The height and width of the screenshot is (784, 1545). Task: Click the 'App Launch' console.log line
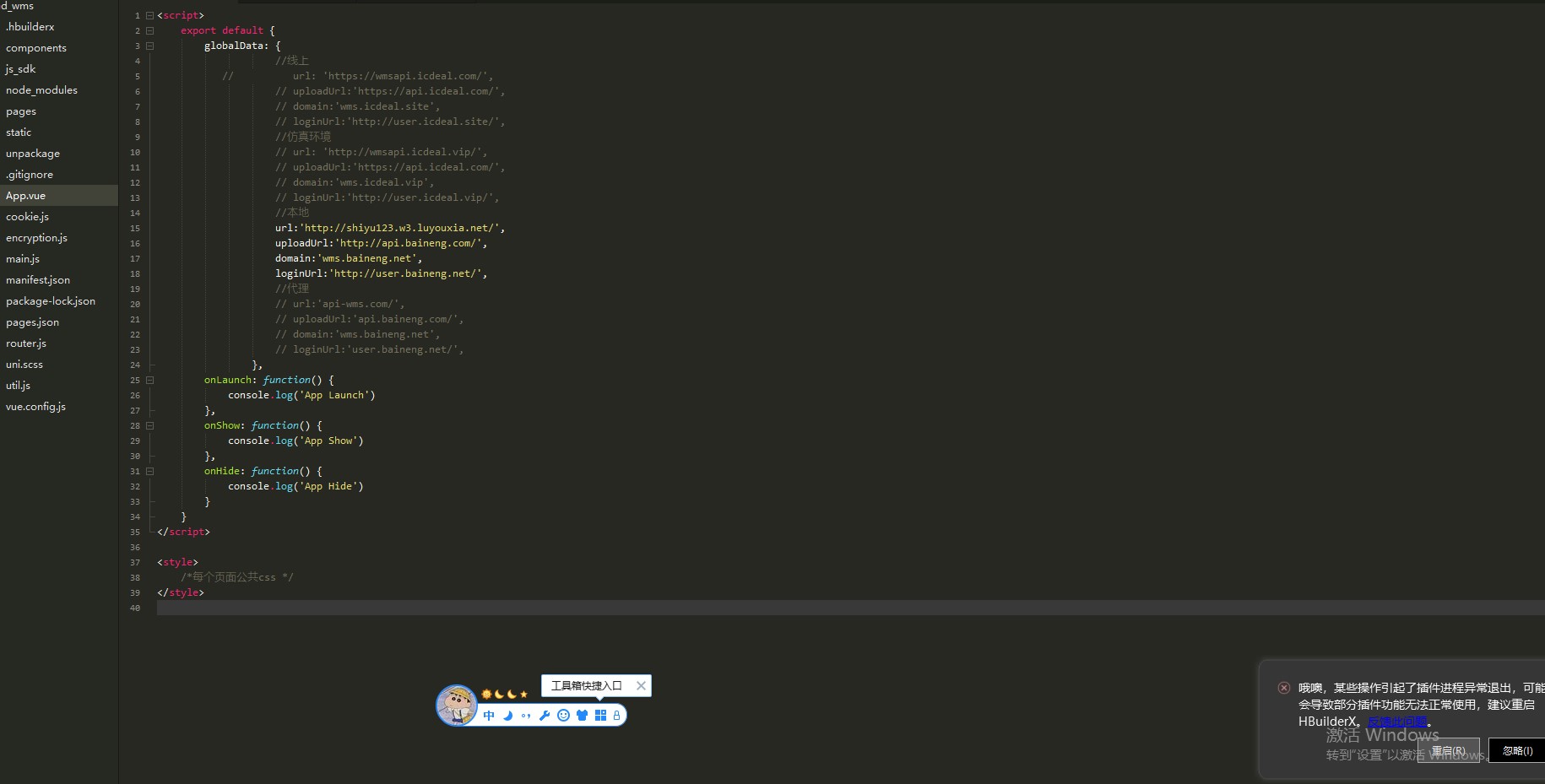click(x=301, y=395)
